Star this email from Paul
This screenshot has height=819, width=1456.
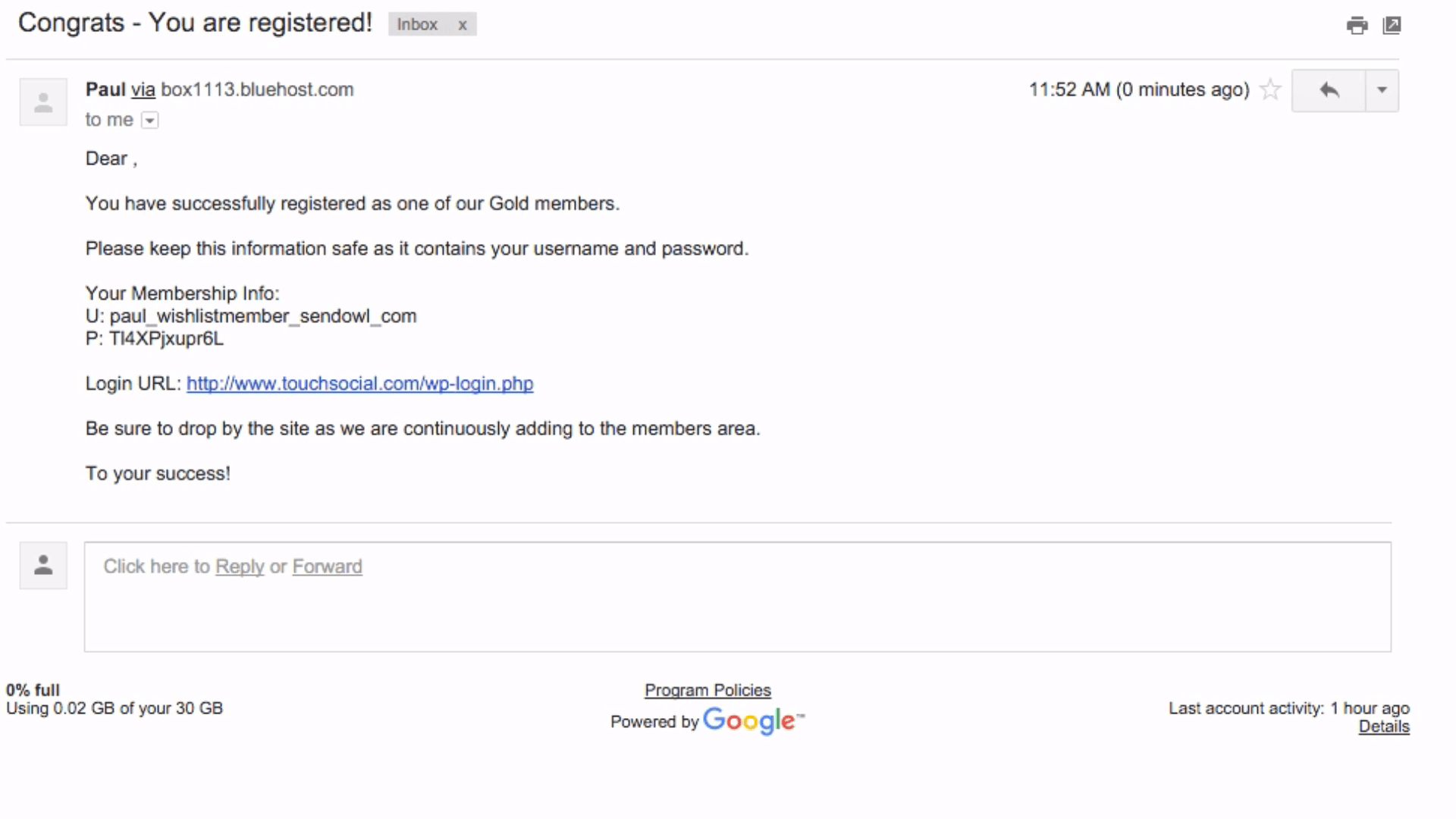tap(1270, 90)
